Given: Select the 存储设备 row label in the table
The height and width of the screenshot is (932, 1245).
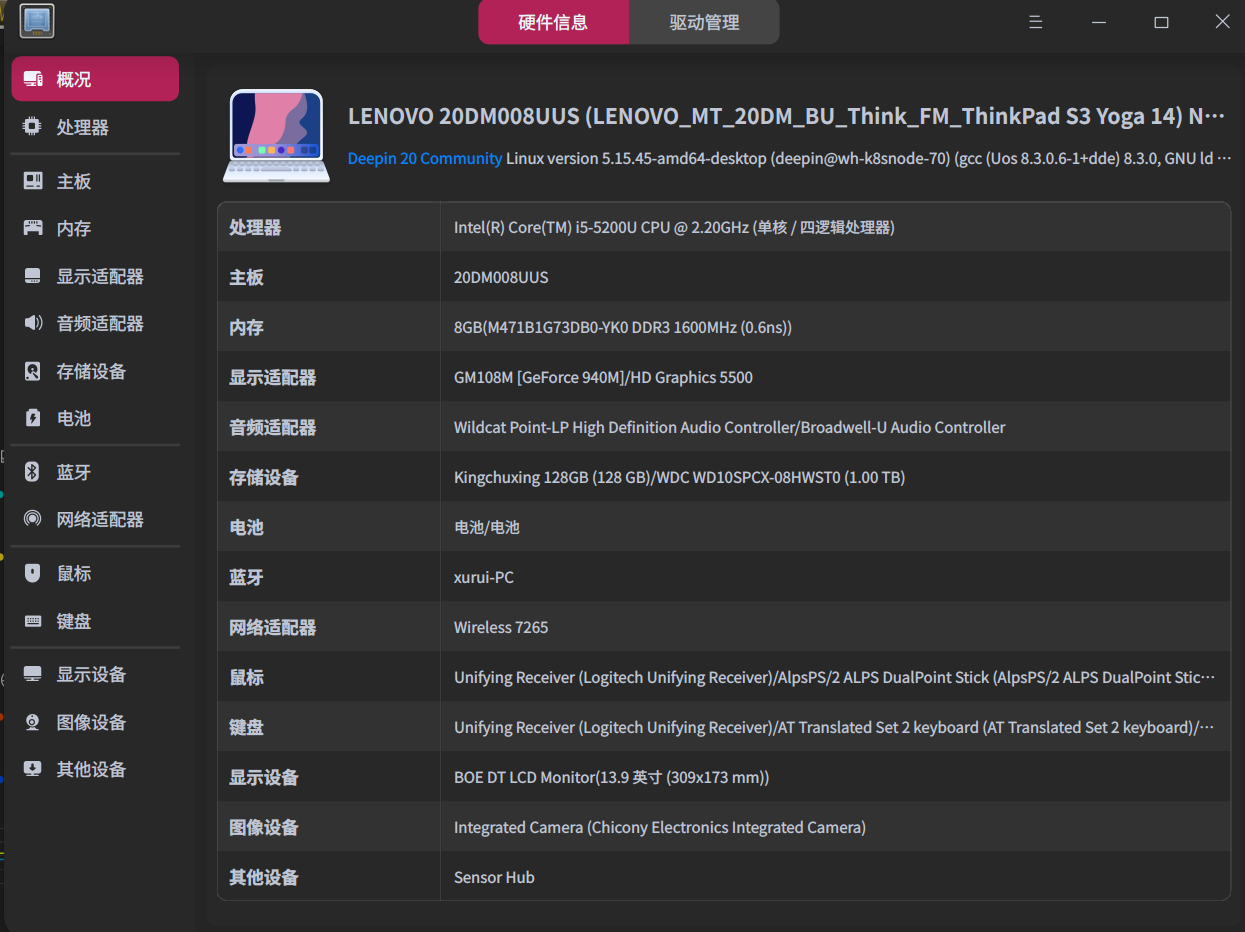Looking at the screenshot, I should pos(264,477).
